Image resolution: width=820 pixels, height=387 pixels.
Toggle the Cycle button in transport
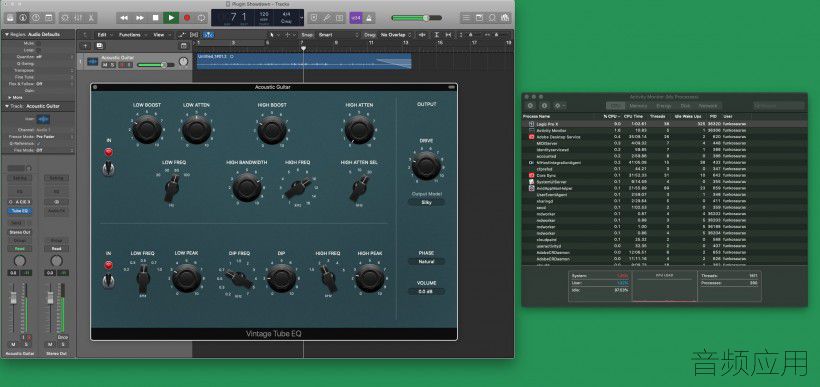(202, 18)
